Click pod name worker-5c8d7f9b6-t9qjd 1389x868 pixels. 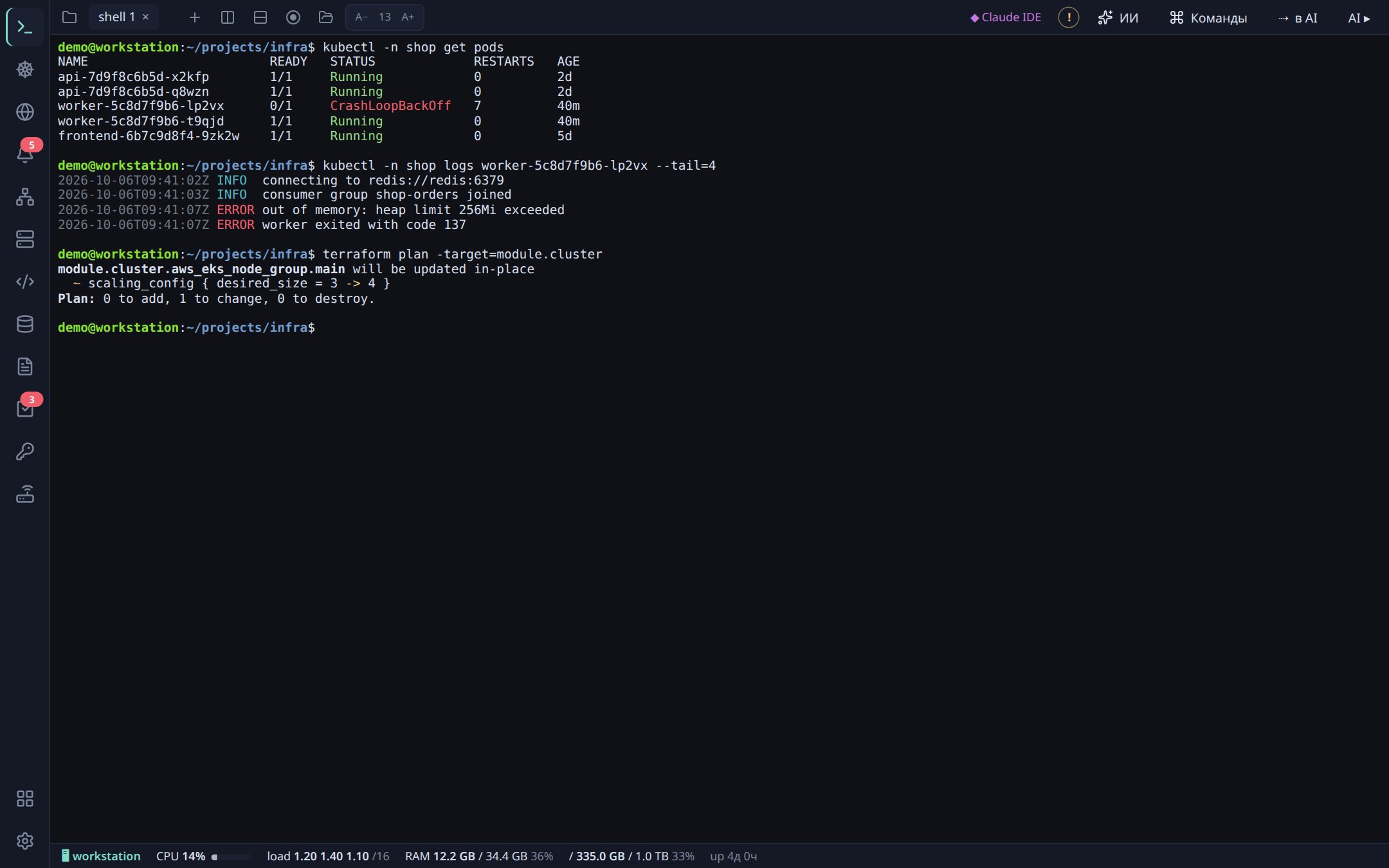pyautogui.click(x=141, y=121)
